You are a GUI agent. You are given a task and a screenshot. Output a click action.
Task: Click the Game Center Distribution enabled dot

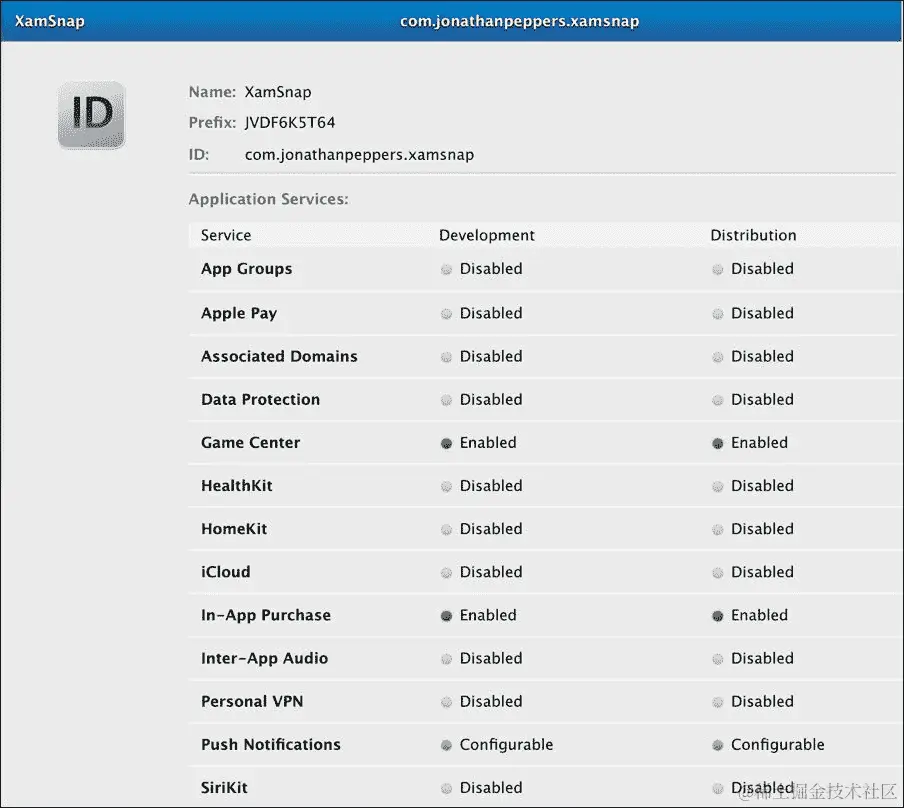coord(717,444)
